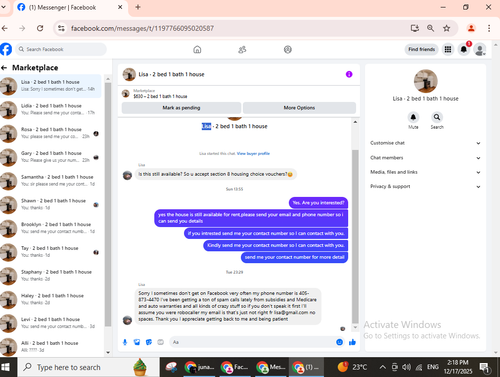
Task: Open Gary 2 bed 1 bath conversation
Action: (x=51, y=157)
